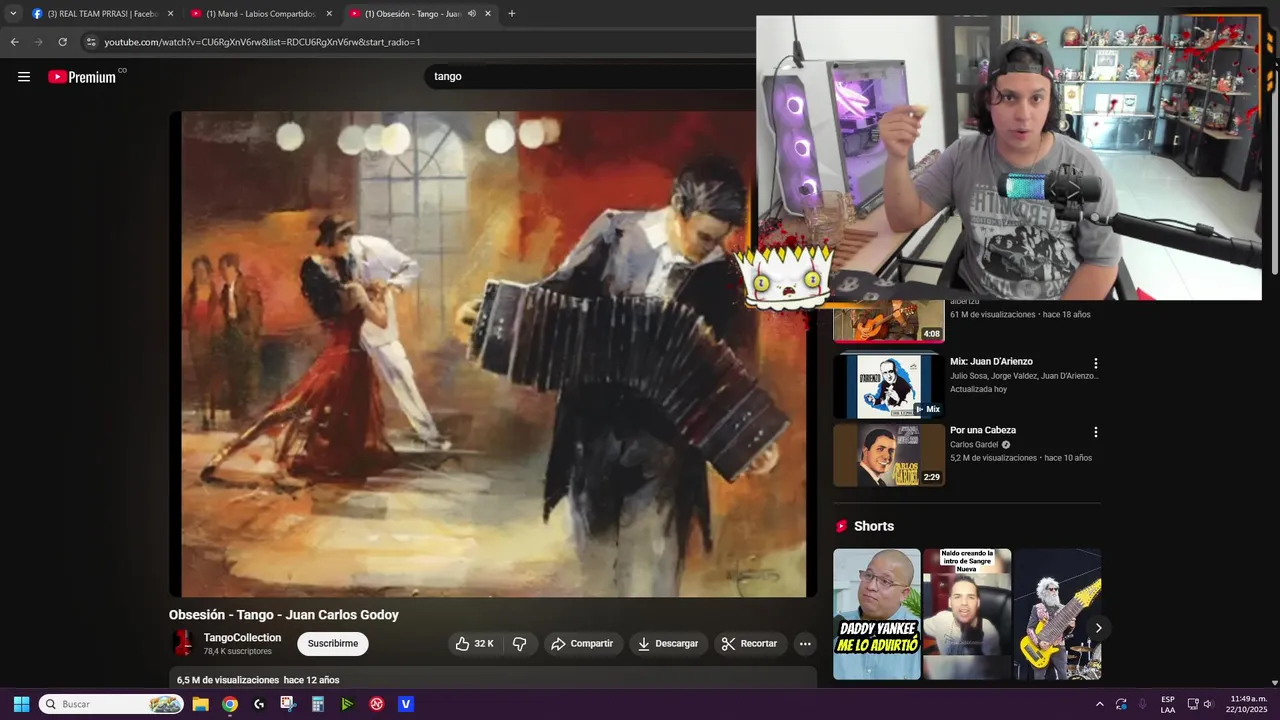The image size is (1280, 720).
Task: Click the Descargar download button
Action: pyautogui.click(x=668, y=644)
